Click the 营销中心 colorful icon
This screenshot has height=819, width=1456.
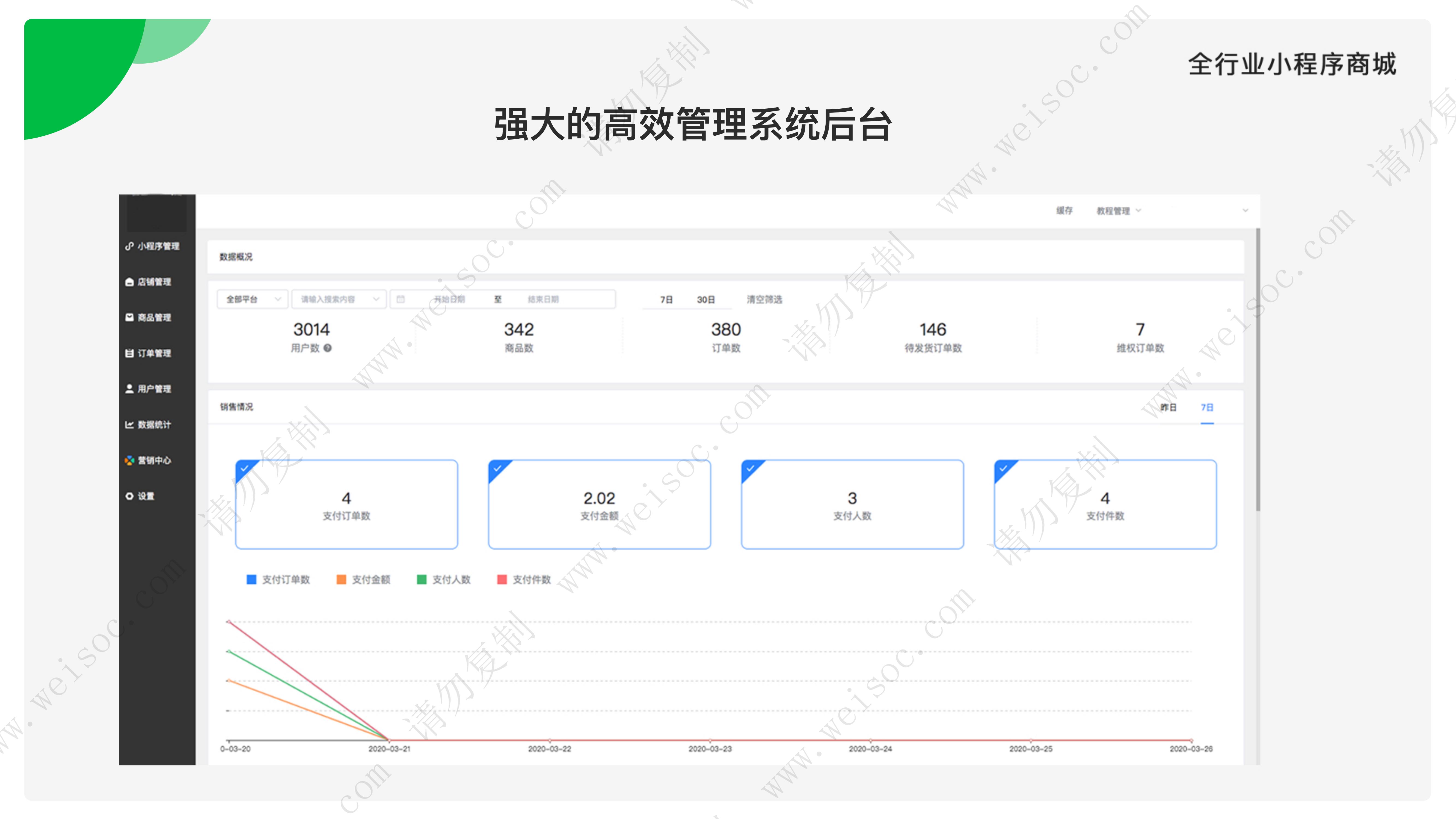[x=129, y=460]
